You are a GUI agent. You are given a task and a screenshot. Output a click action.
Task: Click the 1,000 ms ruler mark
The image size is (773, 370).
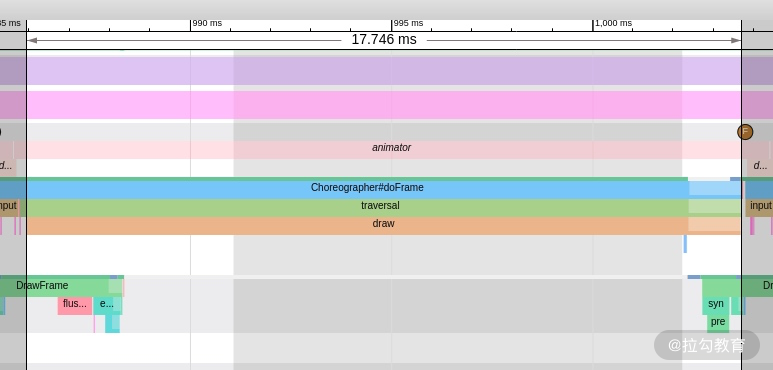[613, 23]
